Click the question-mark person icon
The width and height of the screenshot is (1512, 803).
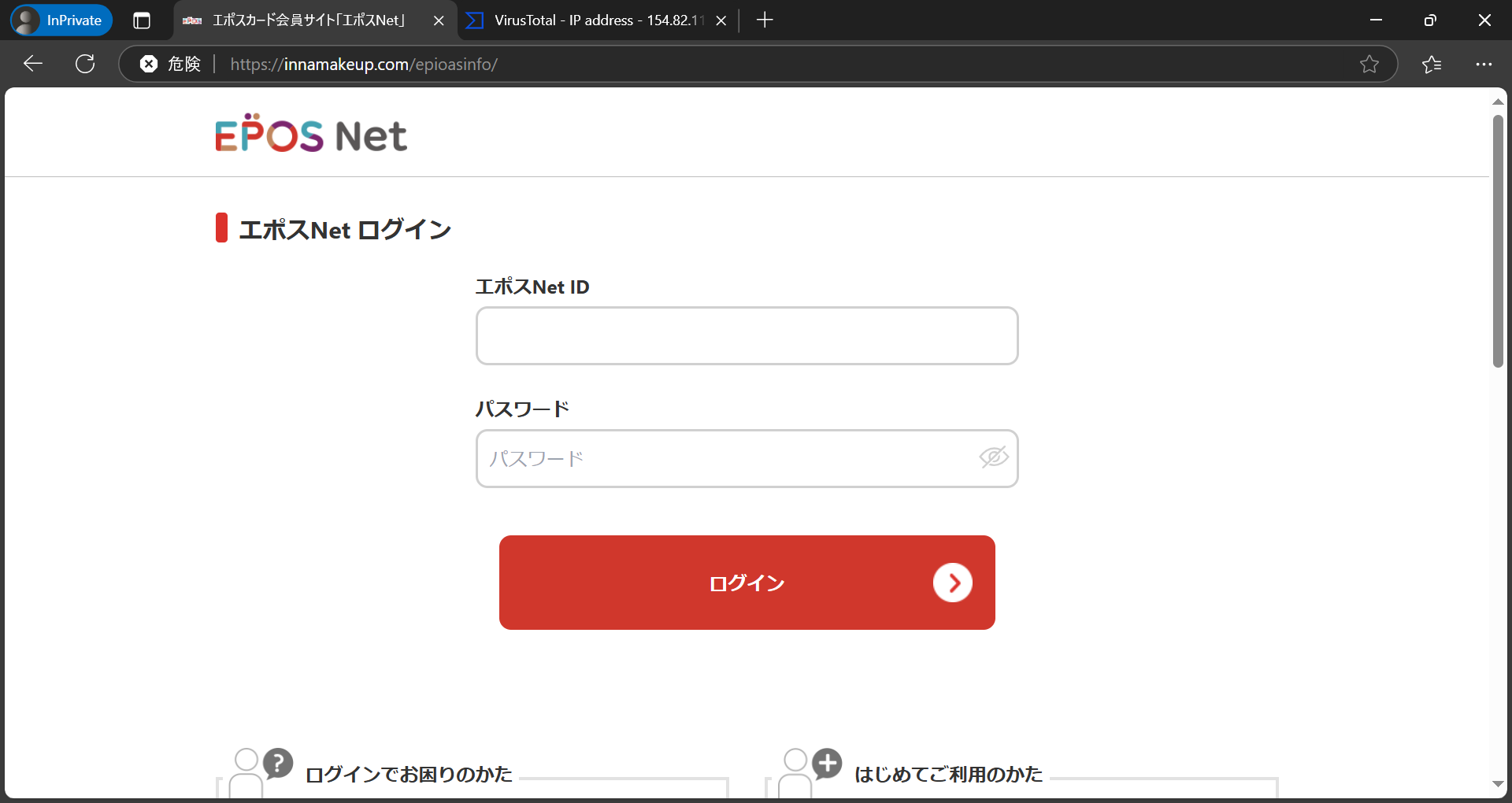point(262,773)
